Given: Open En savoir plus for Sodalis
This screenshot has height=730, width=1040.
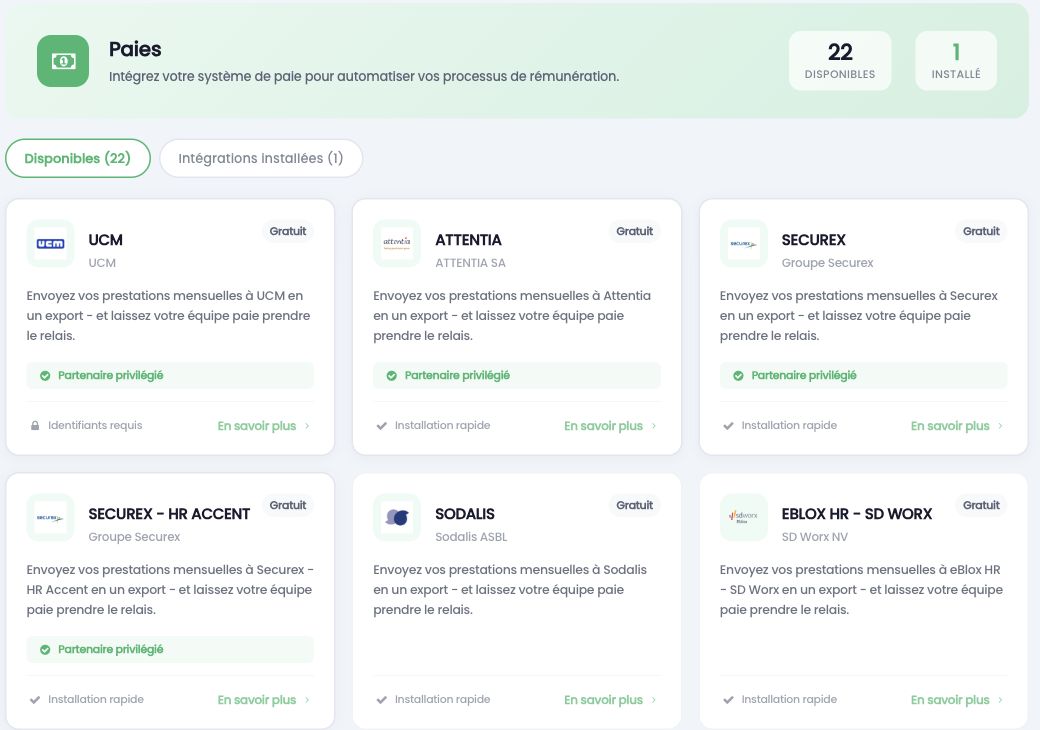Looking at the screenshot, I should pos(604,700).
